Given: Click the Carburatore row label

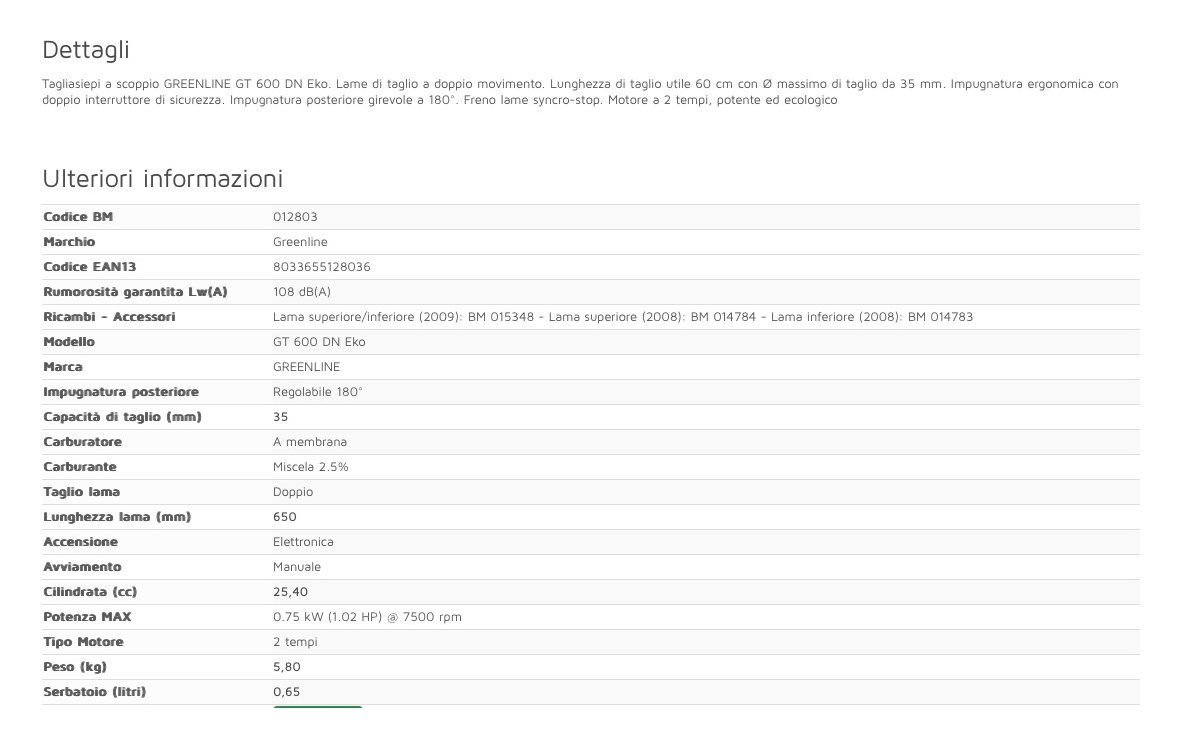Looking at the screenshot, I should (x=82, y=442).
